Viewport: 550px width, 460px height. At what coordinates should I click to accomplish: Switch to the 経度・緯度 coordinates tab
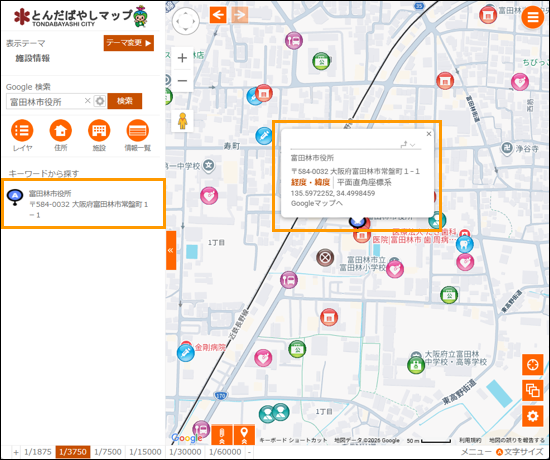coord(310,182)
